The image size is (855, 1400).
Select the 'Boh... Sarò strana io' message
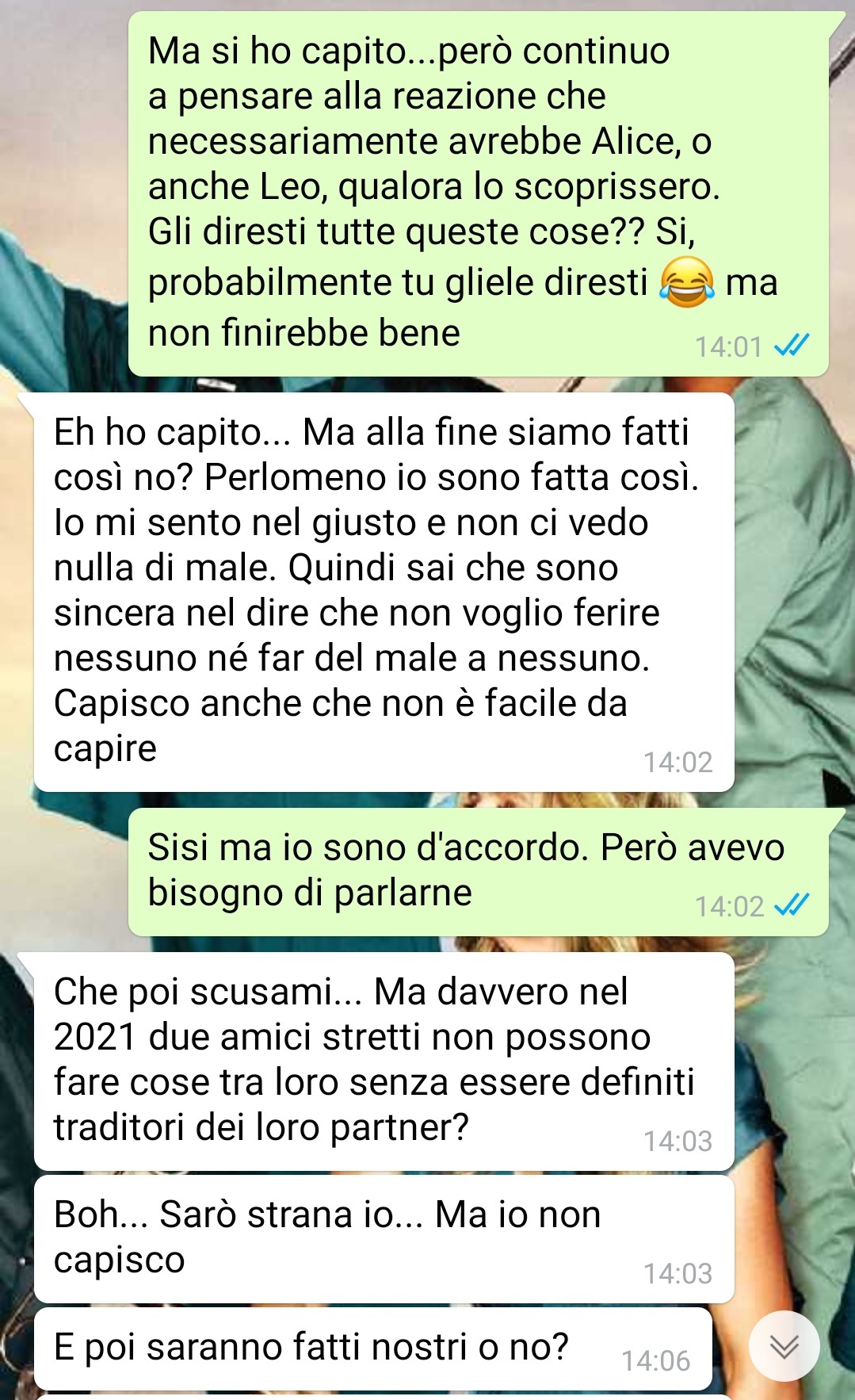[384, 1239]
